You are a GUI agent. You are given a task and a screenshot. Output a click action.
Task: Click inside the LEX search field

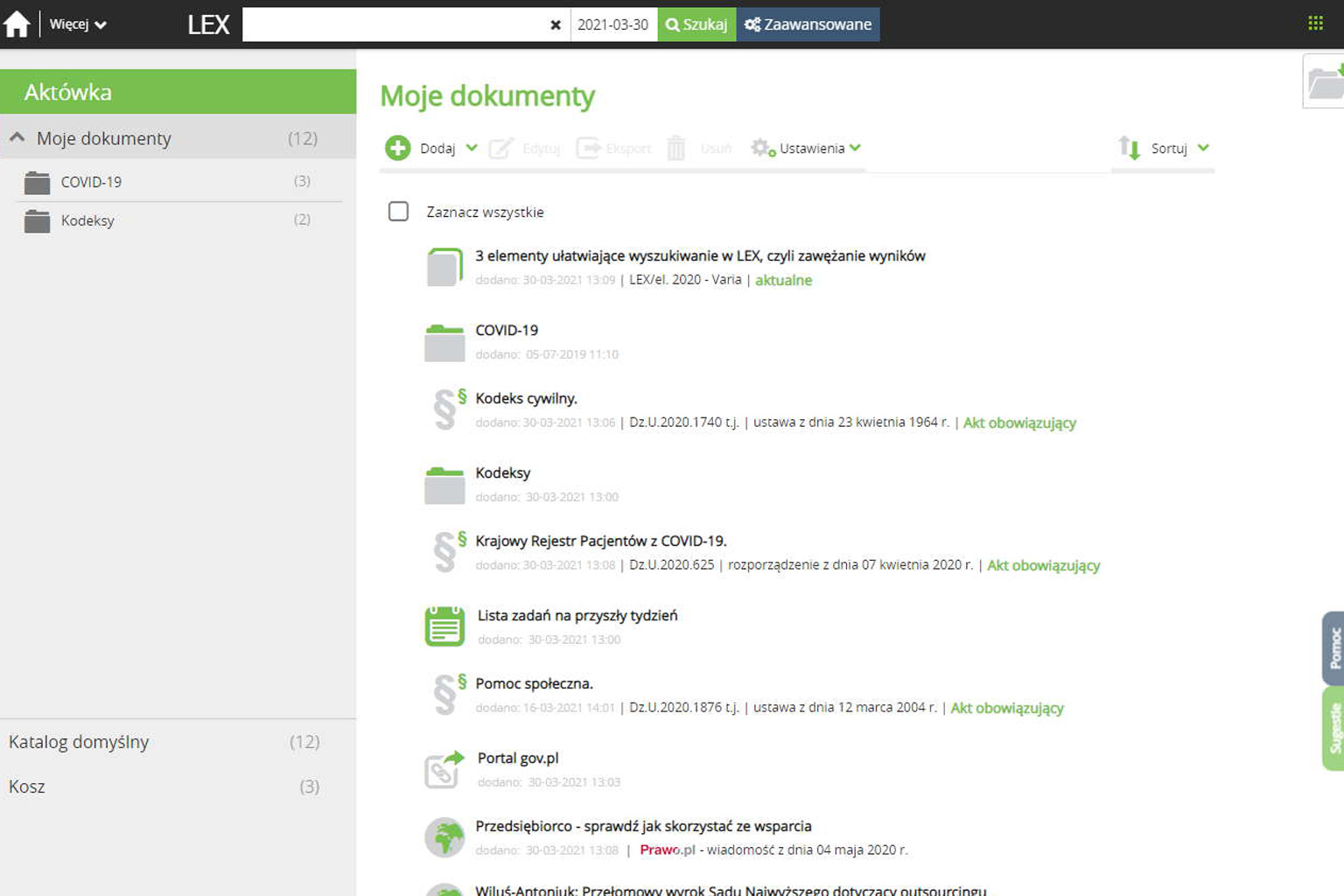click(394, 24)
